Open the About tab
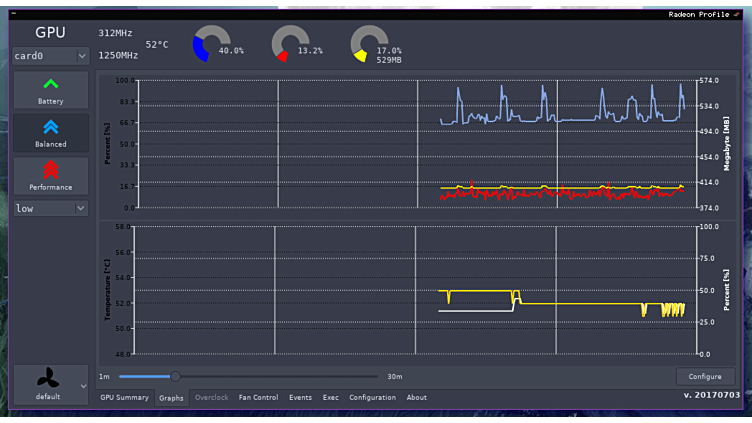This screenshot has width=752, height=423. tap(416, 397)
